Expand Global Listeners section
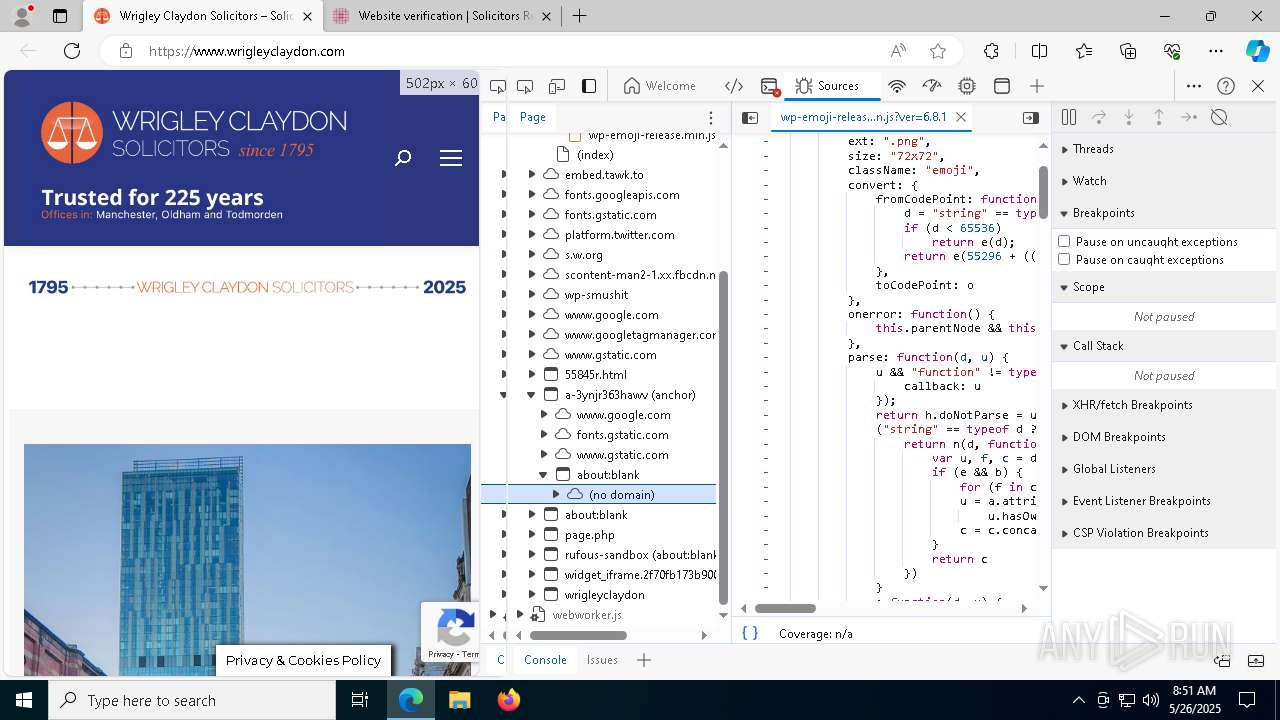The width and height of the screenshot is (1280, 720). 1166,469
